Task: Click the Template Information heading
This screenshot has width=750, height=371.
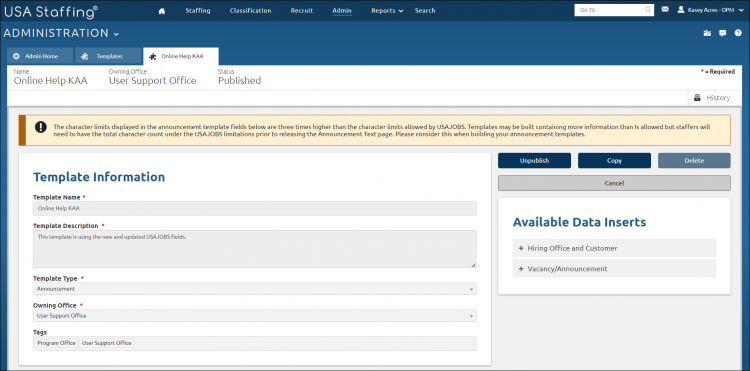Action: tap(99, 177)
